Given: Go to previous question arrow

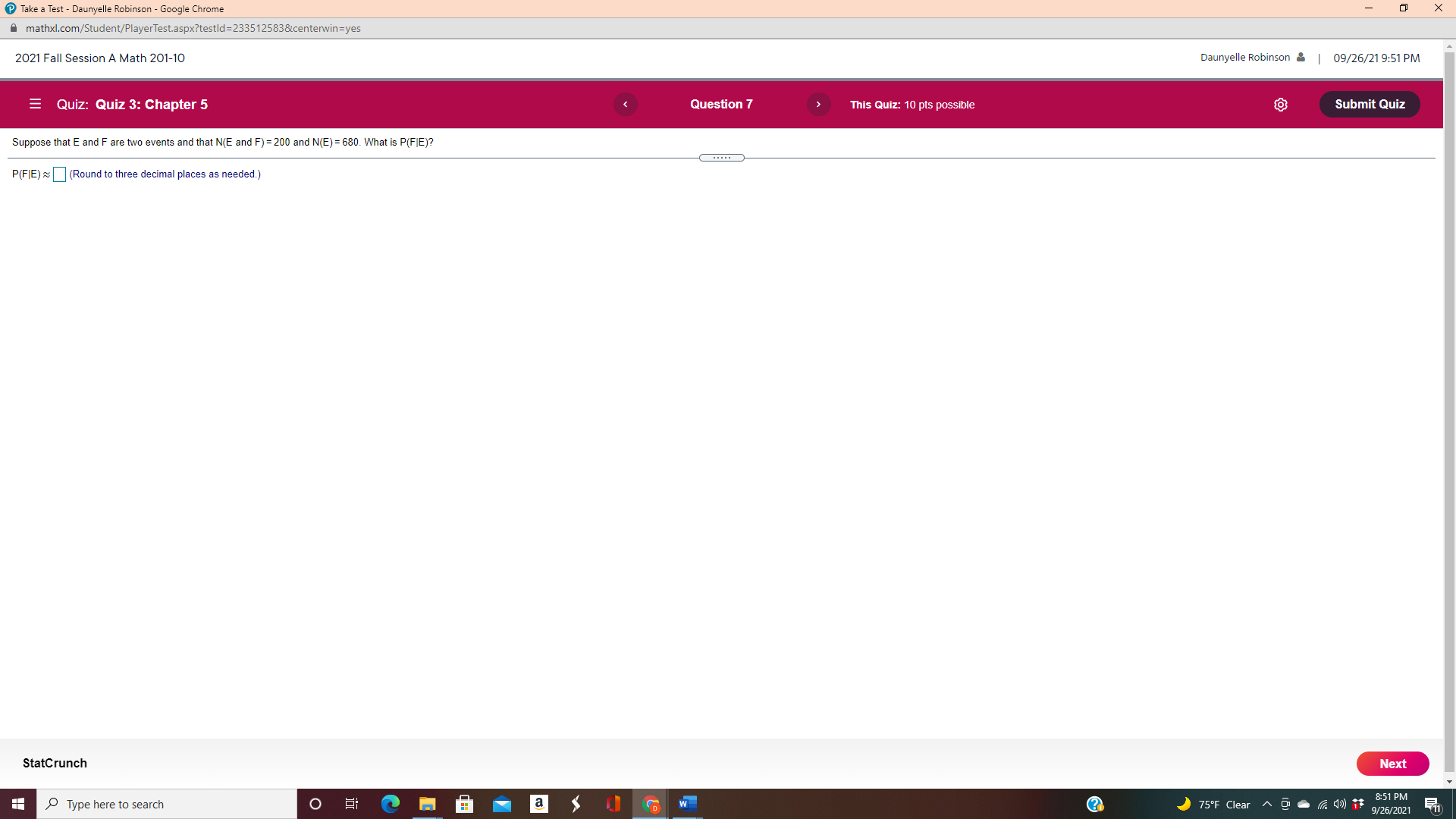Looking at the screenshot, I should coord(625,105).
